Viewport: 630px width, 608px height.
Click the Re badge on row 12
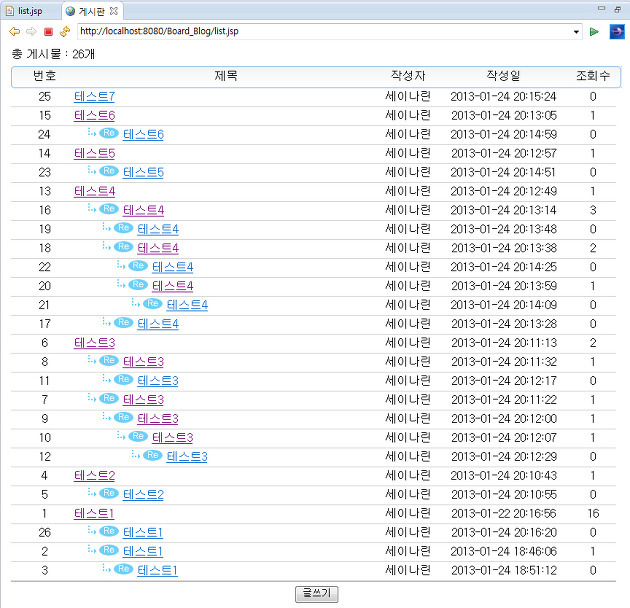153,455
